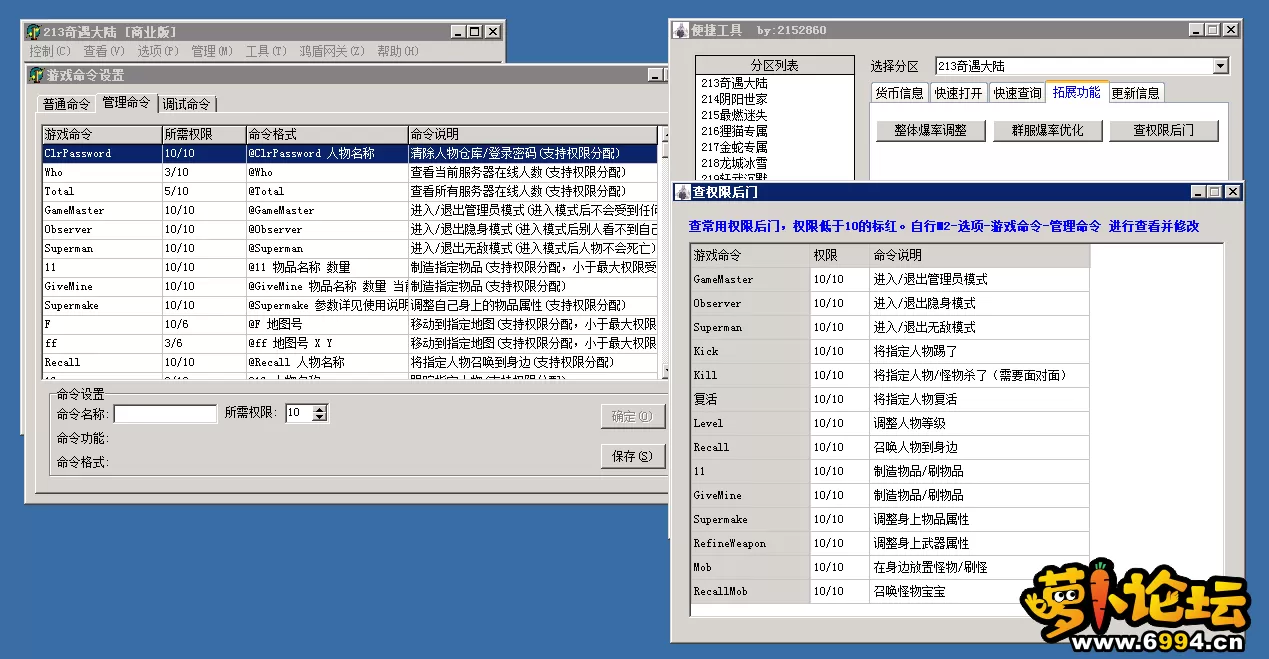
Task: Click the 便捷工具 window title icon
Action: pos(681,30)
